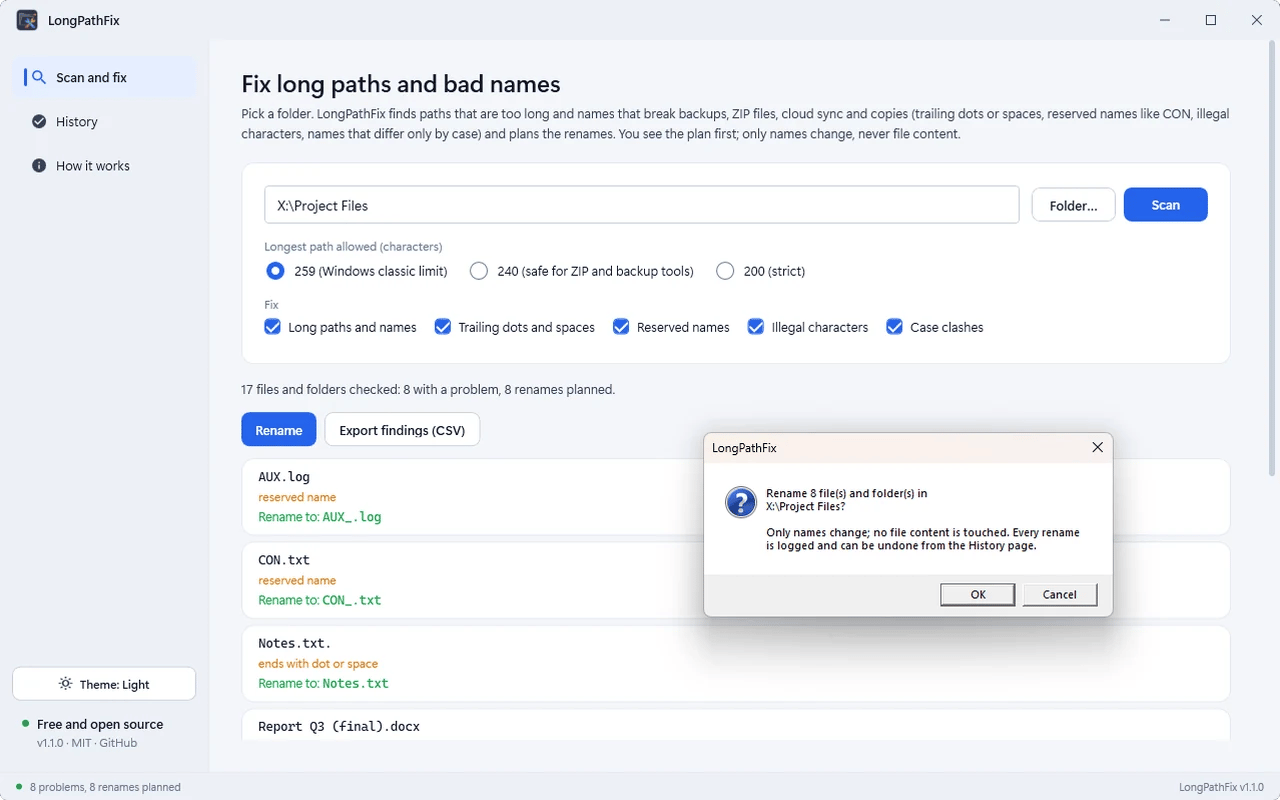Switch theme using Theme: Light button
Screen dimensions: 1280x800
pos(104,684)
